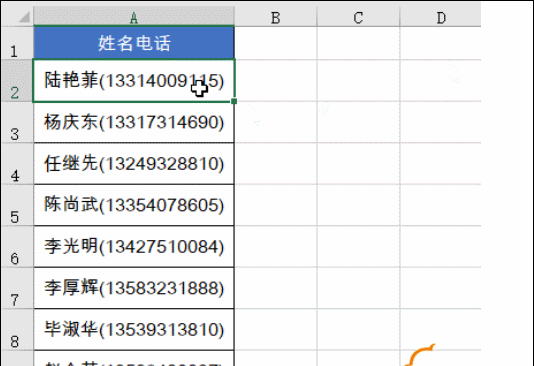This screenshot has width=534, height=366.
Task: Select row 8 header
Action: 17,330
